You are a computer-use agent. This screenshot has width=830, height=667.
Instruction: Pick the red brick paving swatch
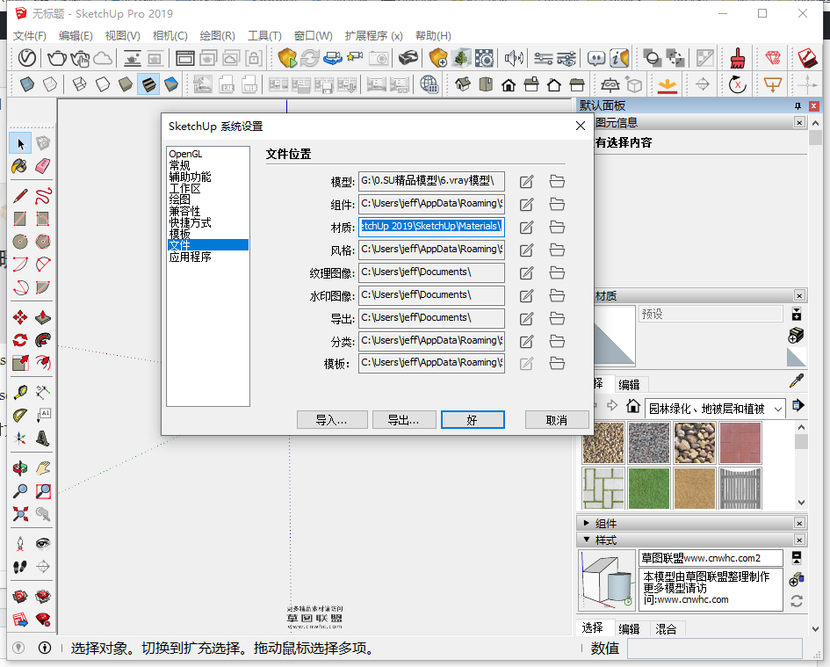click(740, 443)
